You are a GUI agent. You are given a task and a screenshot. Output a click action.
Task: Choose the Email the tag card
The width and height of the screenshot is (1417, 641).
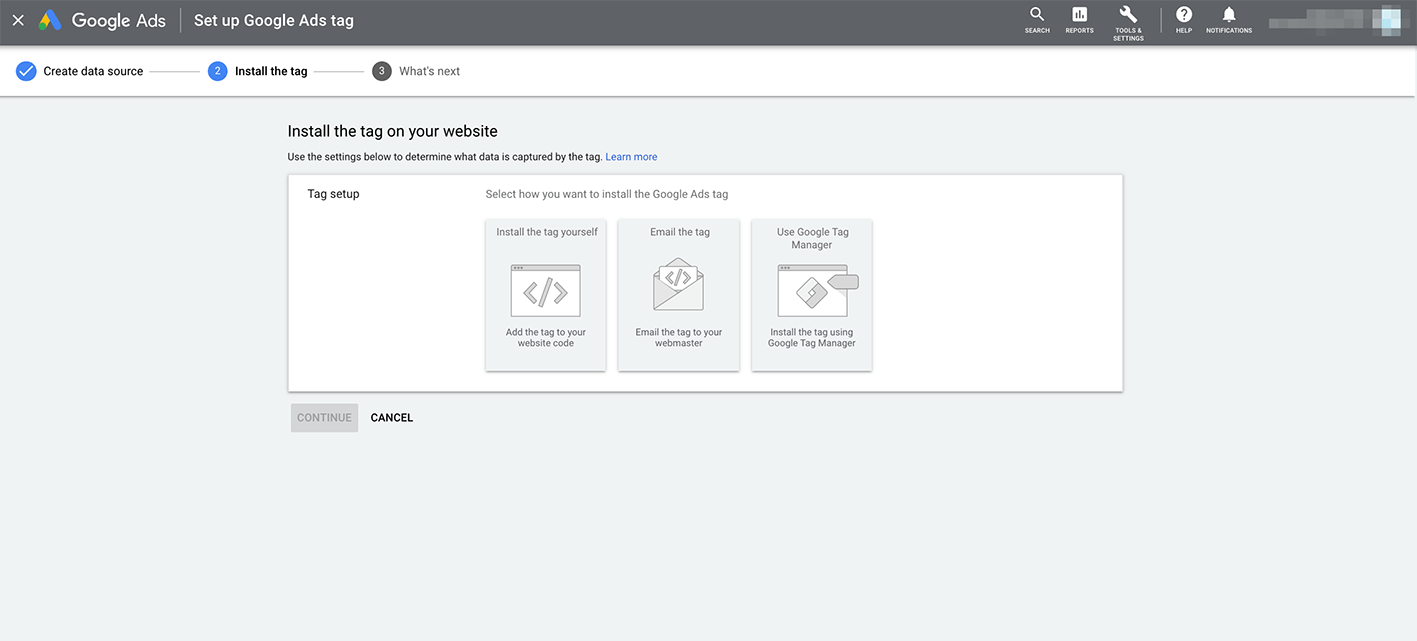(x=679, y=295)
